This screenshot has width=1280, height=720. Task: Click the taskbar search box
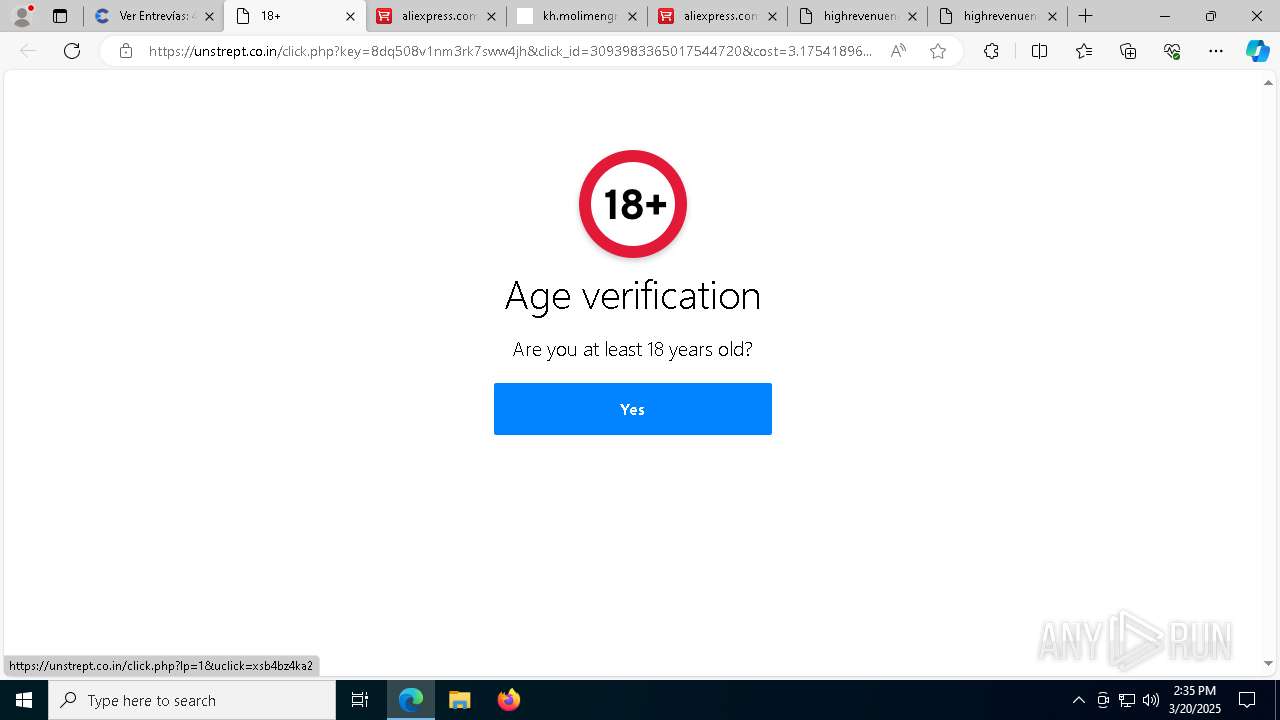(x=192, y=700)
